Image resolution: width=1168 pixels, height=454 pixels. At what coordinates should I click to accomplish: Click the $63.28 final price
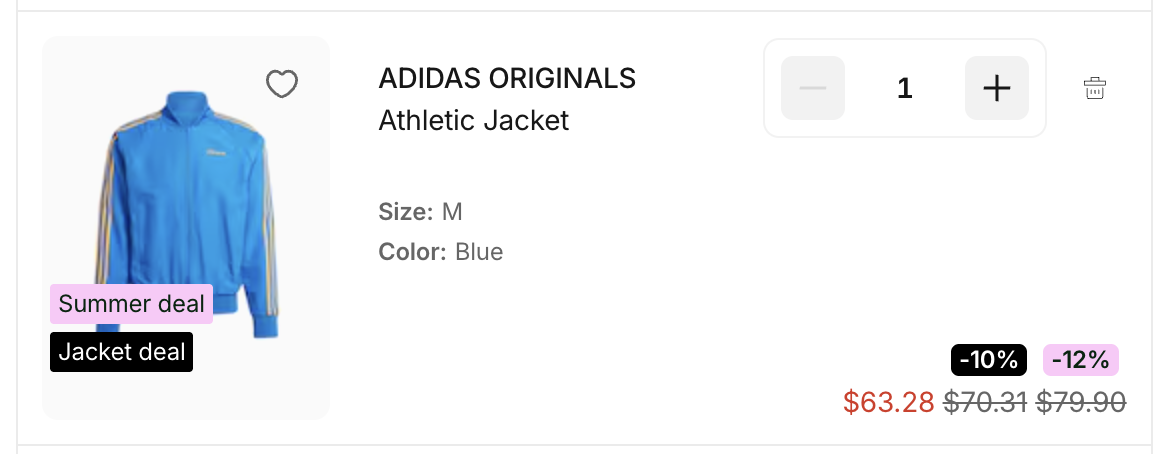click(x=888, y=402)
